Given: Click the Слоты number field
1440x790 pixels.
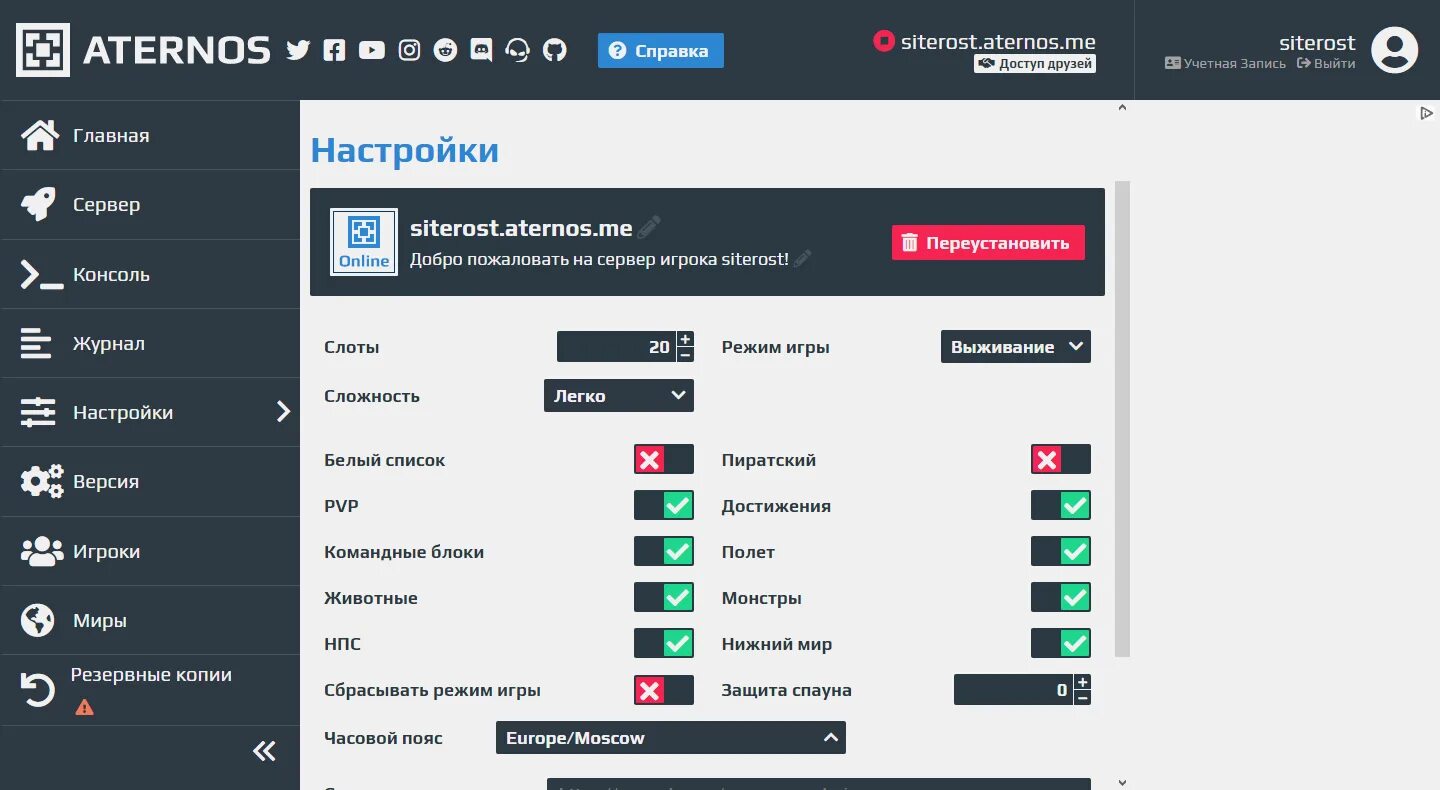Looking at the screenshot, I should click(x=617, y=347).
